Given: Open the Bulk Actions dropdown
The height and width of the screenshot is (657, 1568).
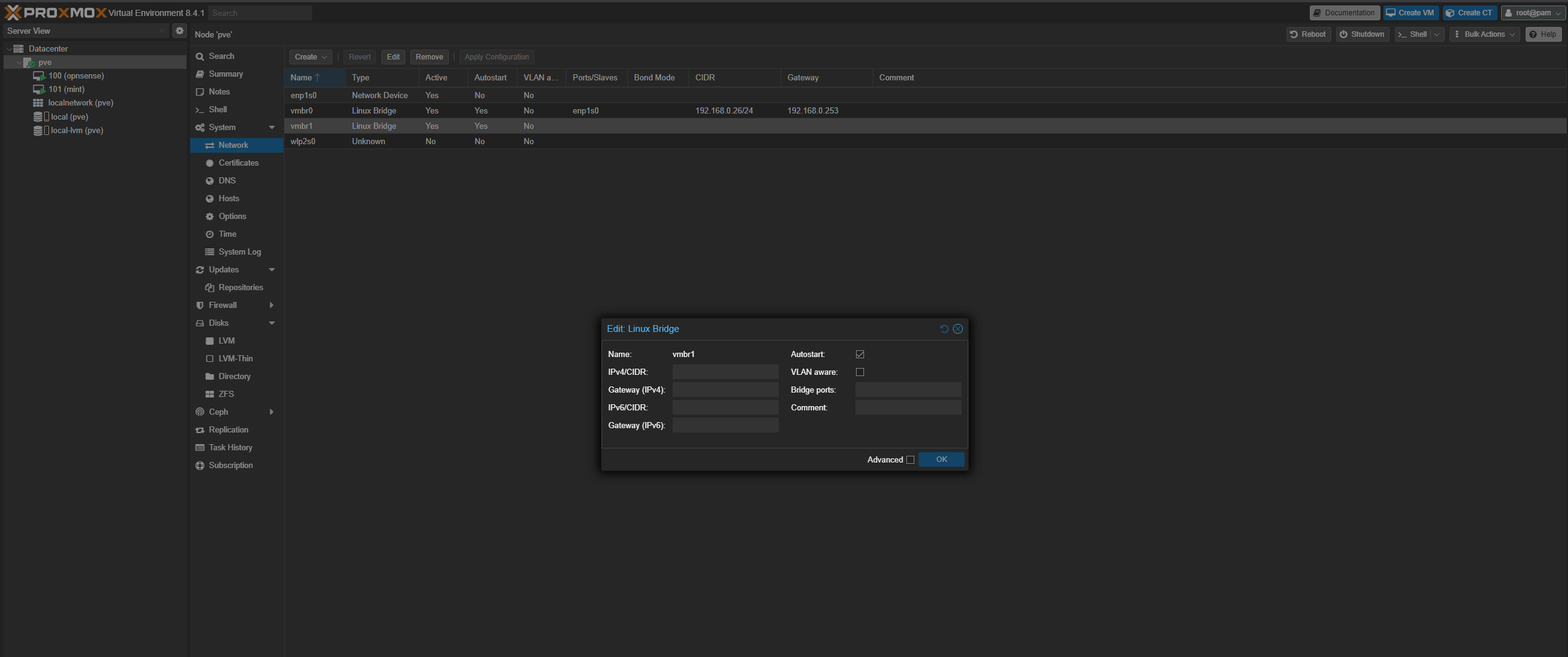Looking at the screenshot, I should pos(1484,34).
